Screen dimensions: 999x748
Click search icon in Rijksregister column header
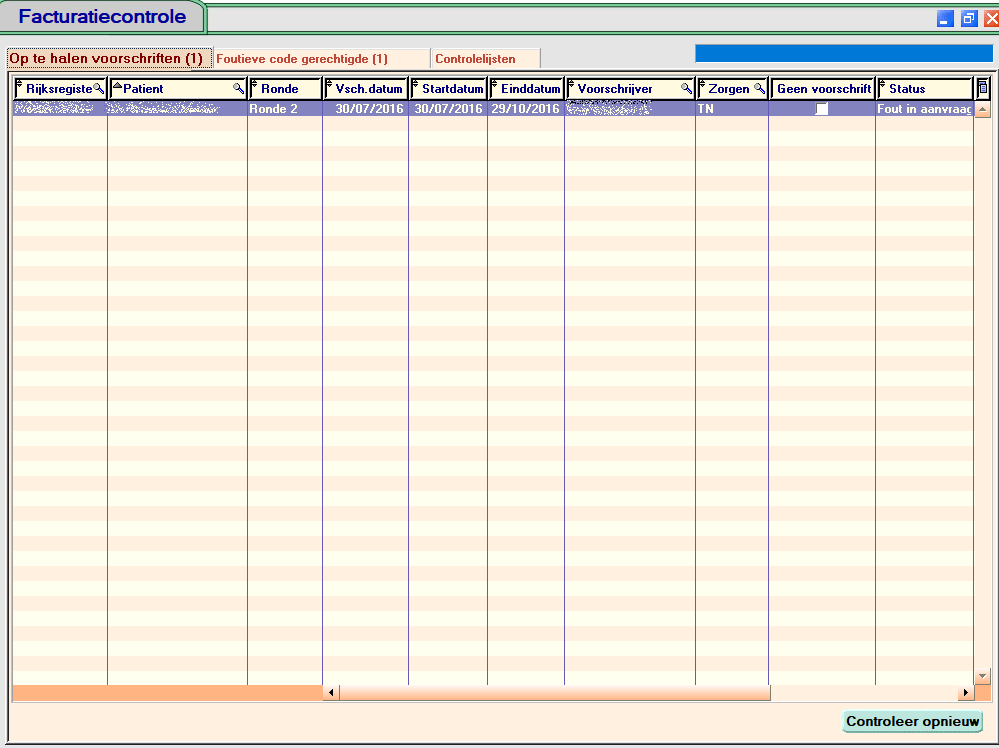point(98,89)
